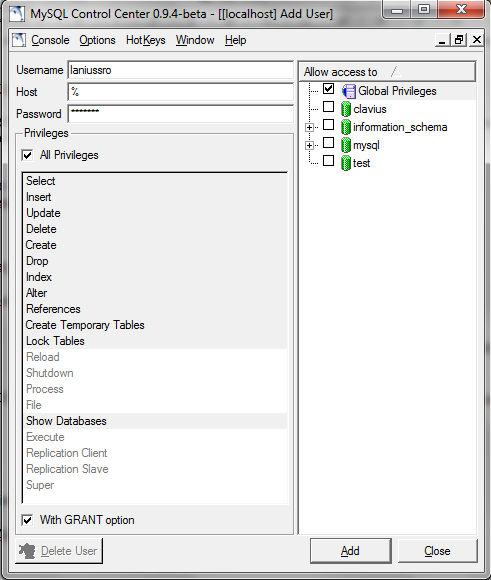The height and width of the screenshot is (580, 491).
Task: Click the dolphin icon beside Console menu
Action: coord(19,40)
